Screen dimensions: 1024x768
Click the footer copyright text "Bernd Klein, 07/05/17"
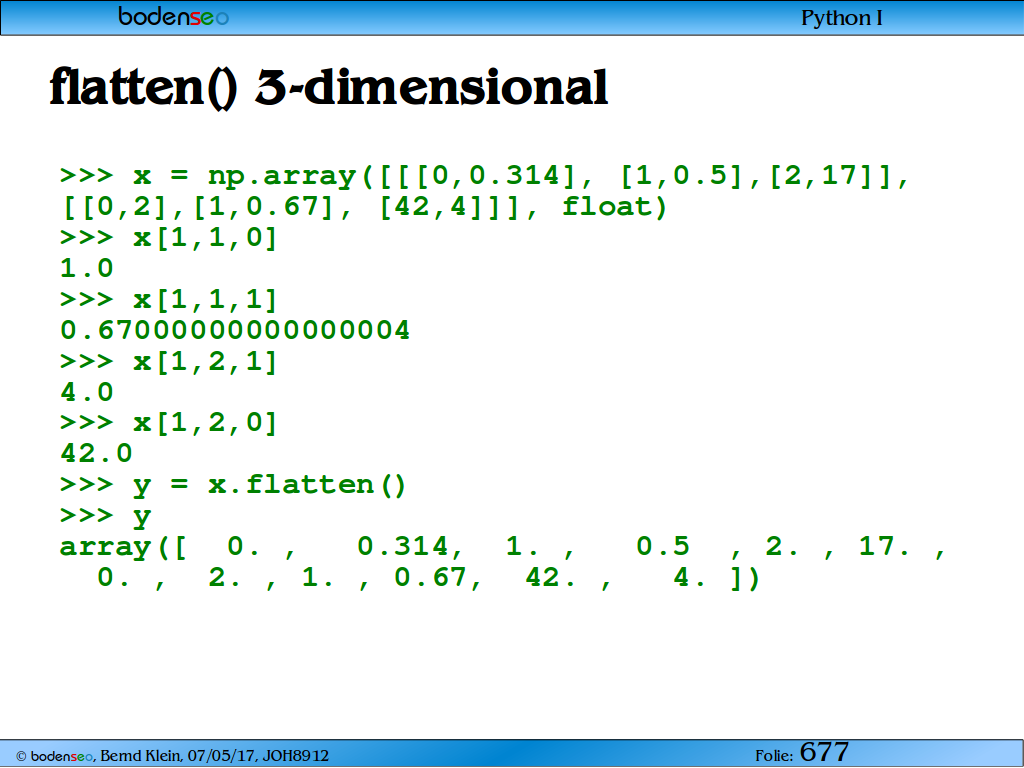coord(178,756)
